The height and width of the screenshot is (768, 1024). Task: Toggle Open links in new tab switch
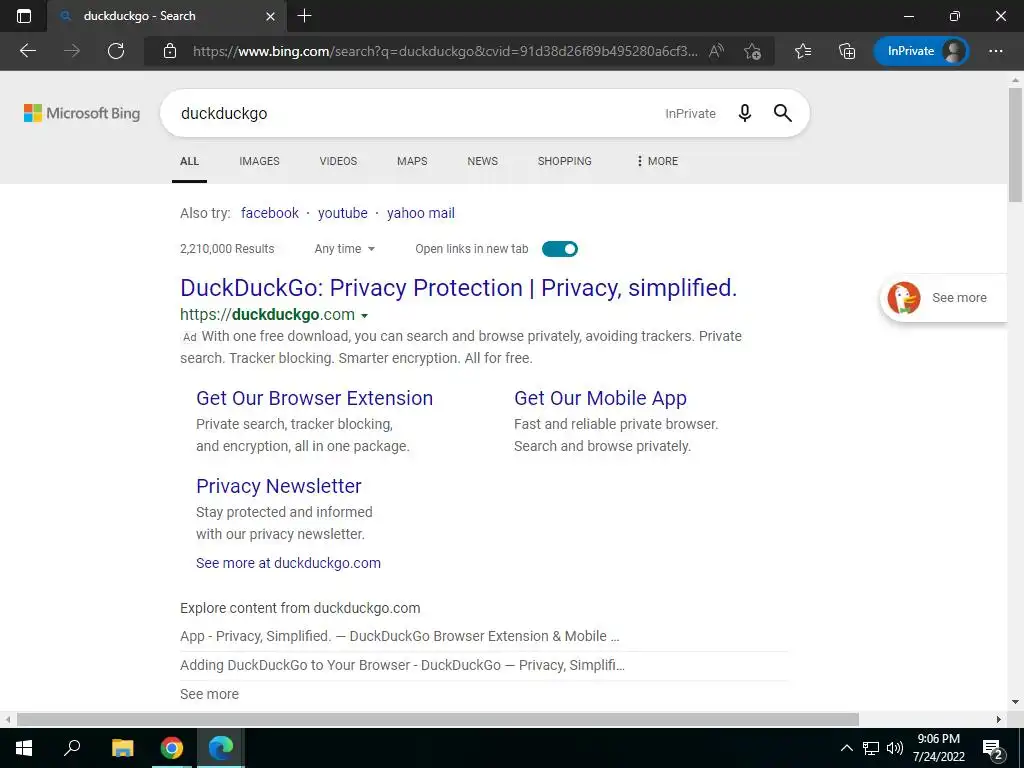point(560,249)
